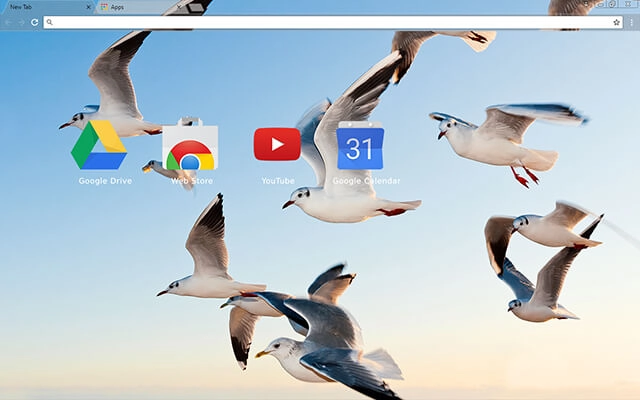This screenshot has height=400, width=640.
Task: Switch to the Apps tab
Action: pos(141,7)
